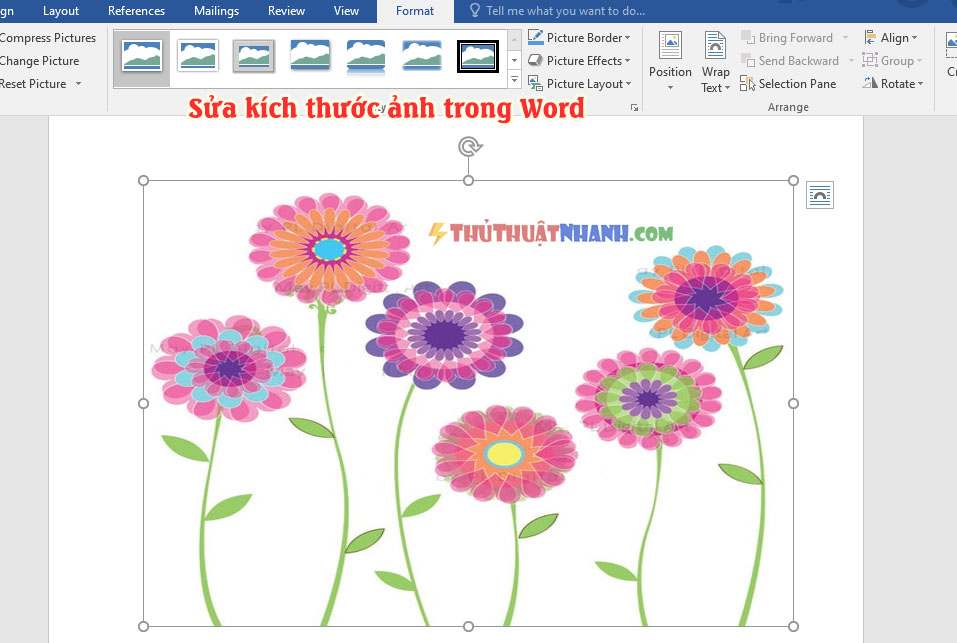Click Compress Pictures
The height and width of the screenshot is (643, 957).
click(x=48, y=38)
